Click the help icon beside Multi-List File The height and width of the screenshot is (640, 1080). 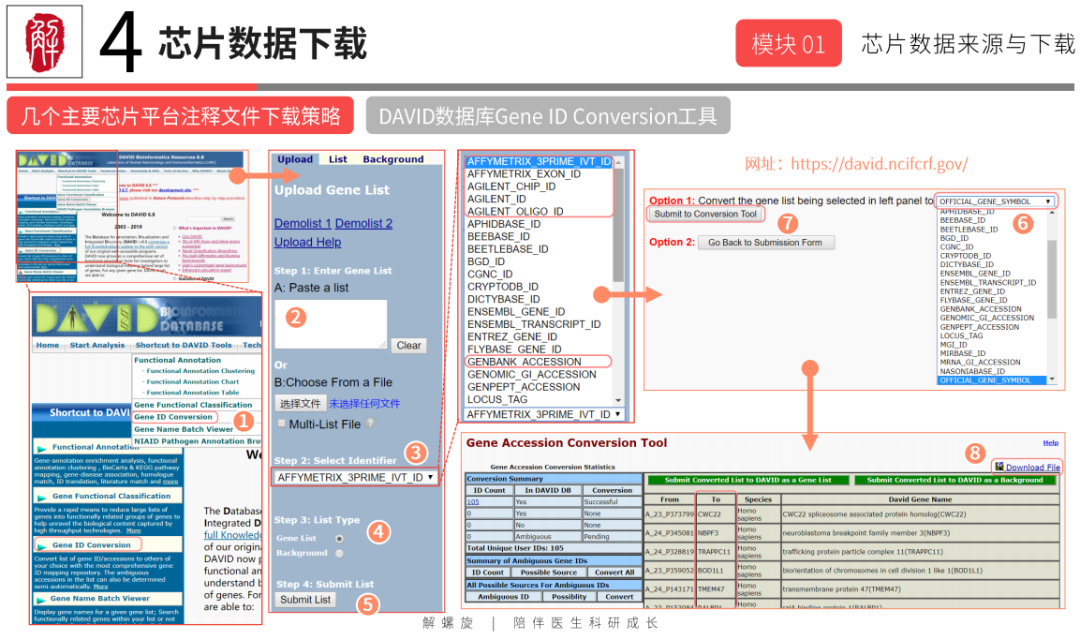[x=371, y=423]
